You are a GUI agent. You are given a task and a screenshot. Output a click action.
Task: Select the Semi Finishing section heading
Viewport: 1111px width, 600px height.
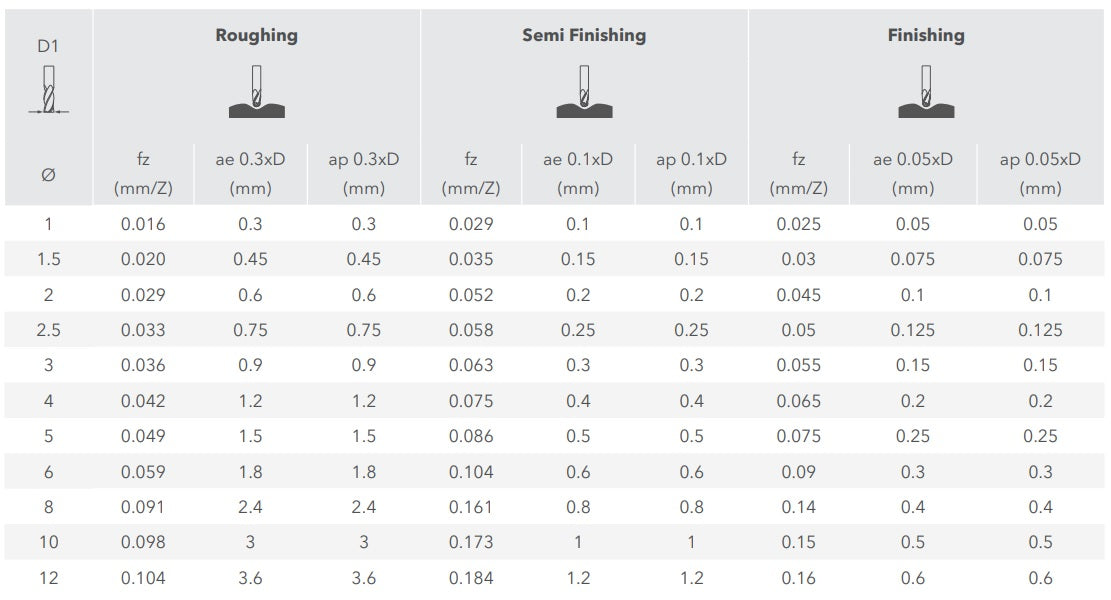click(584, 36)
